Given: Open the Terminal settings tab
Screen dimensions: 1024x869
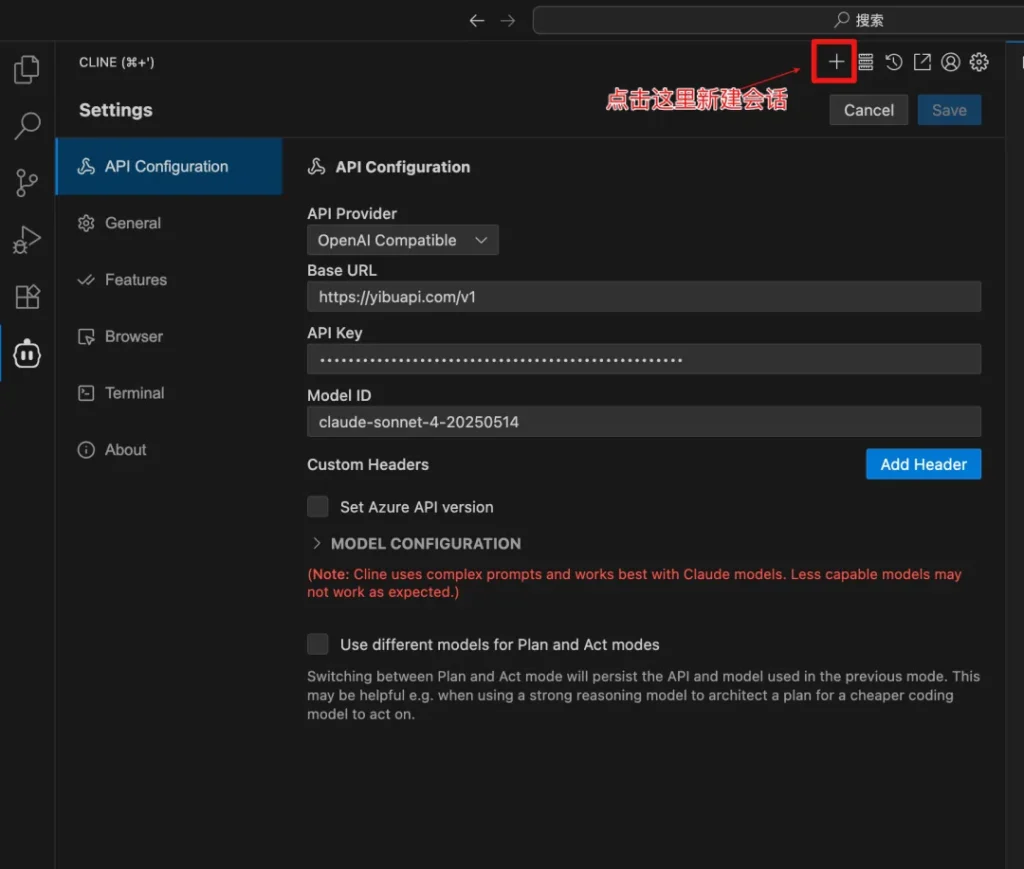Looking at the screenshot, I should 134,393.
